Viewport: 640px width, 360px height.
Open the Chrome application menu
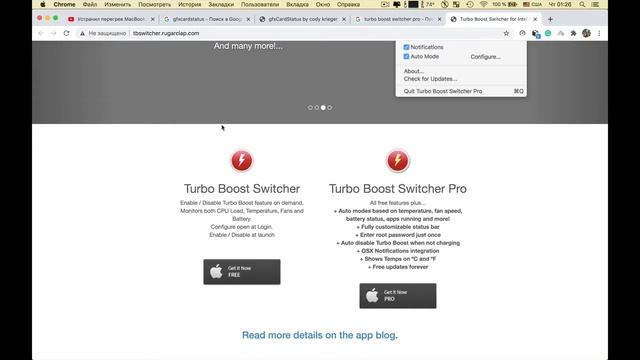(x=64, y=4)
